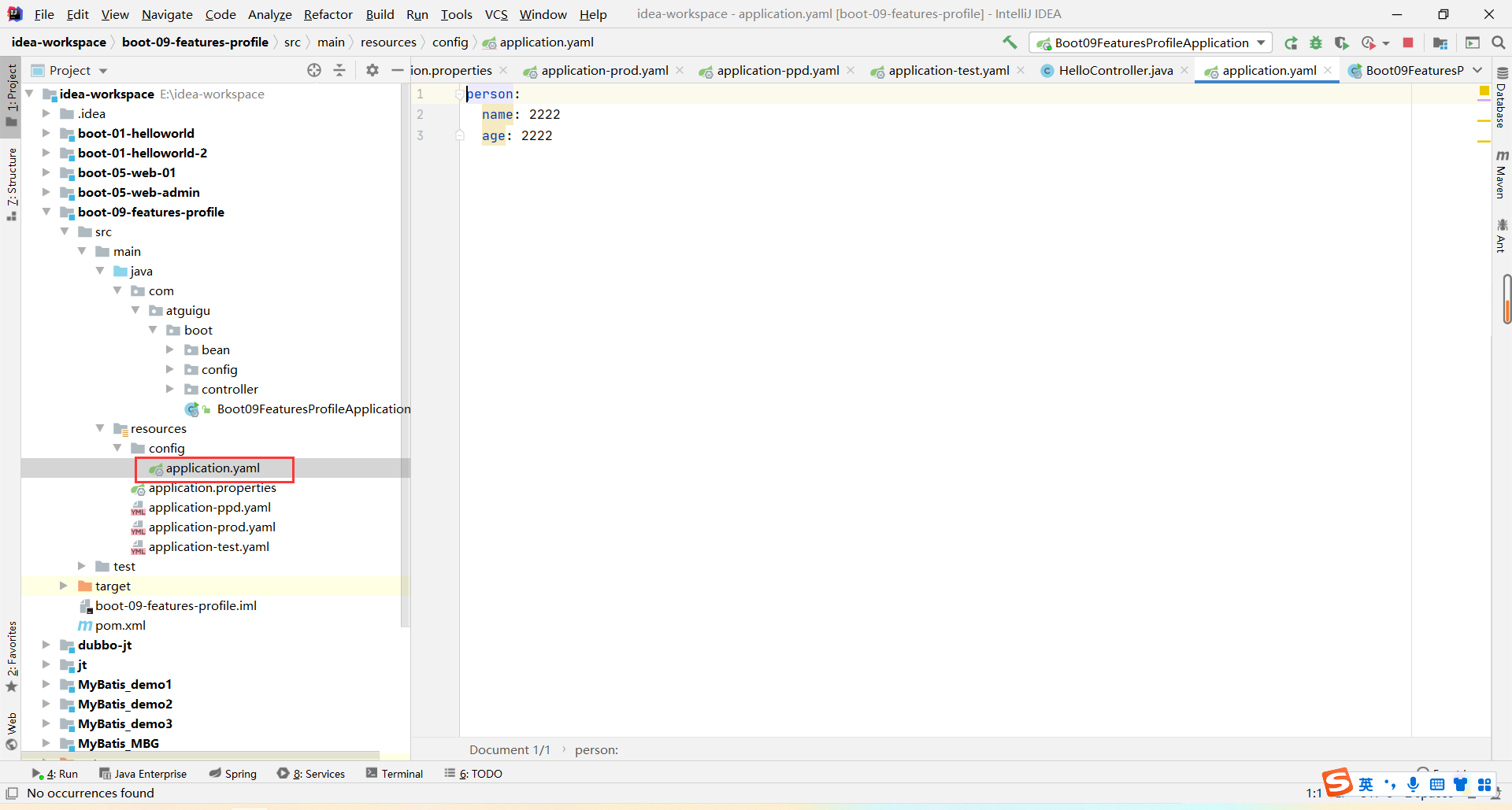Switch to the HelloController.java tab

pos(1115,71)
